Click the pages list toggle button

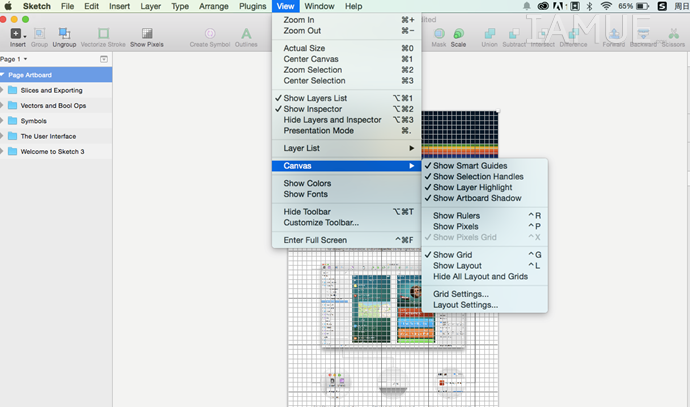[x=104, y=59]
